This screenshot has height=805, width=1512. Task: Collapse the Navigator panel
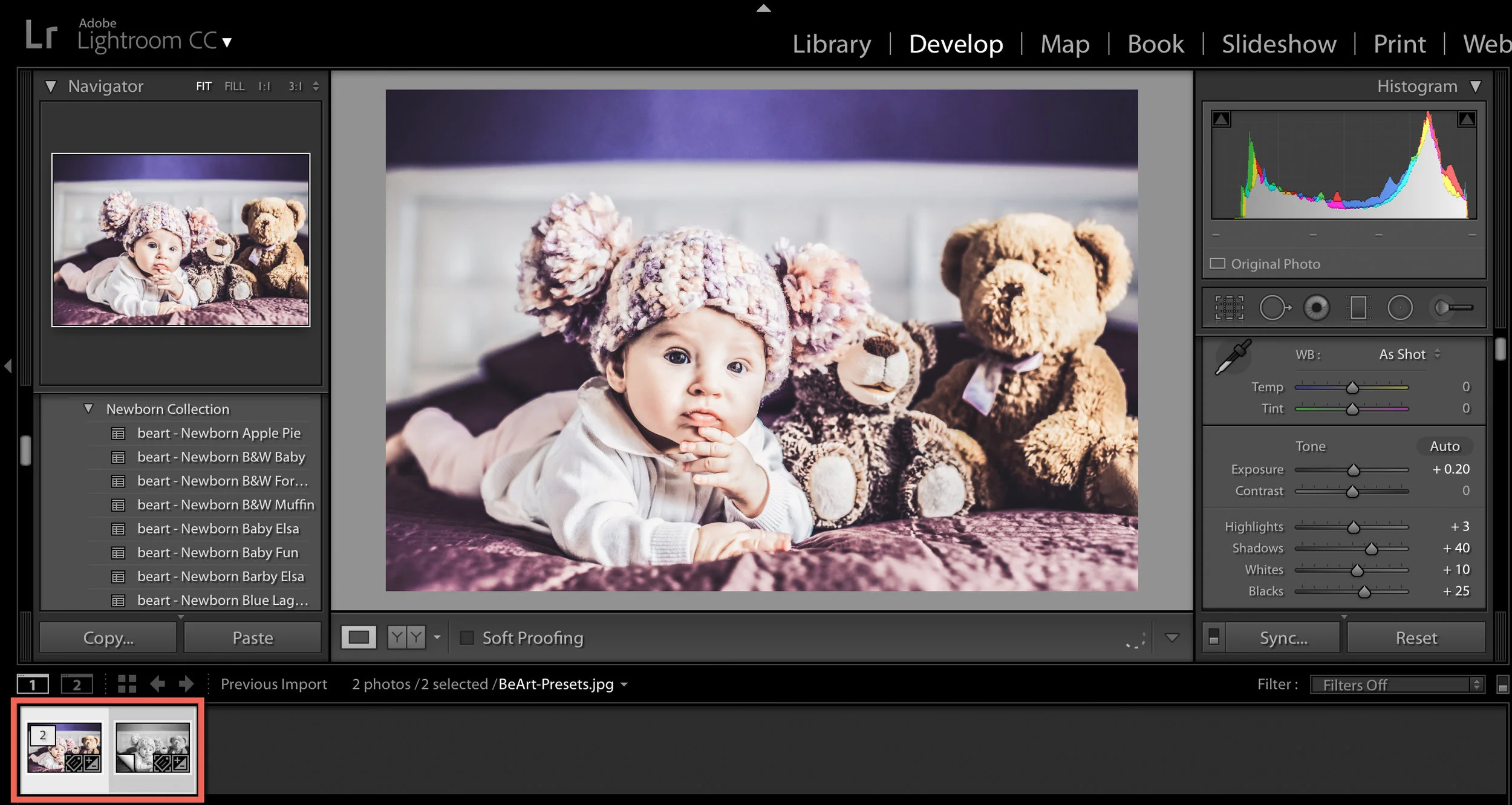point(51,86)
